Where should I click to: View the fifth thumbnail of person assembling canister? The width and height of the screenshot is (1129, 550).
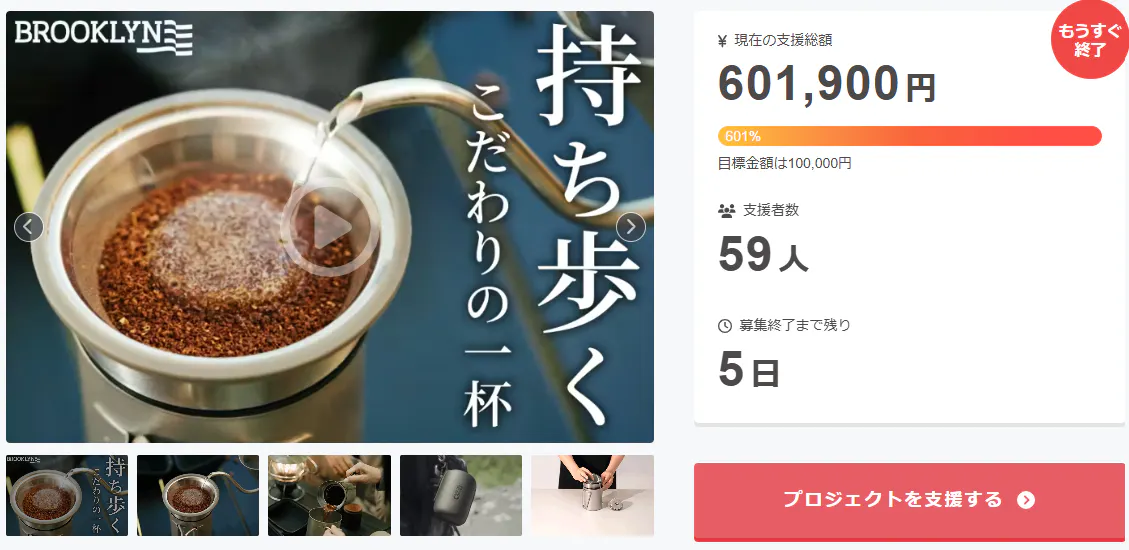click(593, 495)
